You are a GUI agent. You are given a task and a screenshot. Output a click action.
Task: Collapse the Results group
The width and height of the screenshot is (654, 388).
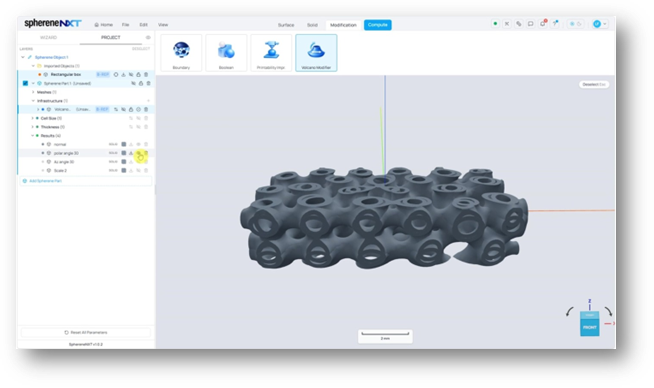tap(33, 136)
